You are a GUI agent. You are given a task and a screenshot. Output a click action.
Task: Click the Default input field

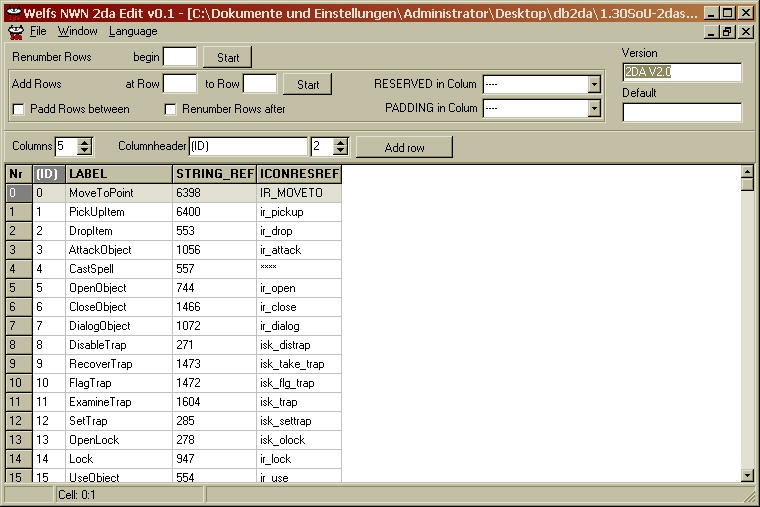coord(682,112)
